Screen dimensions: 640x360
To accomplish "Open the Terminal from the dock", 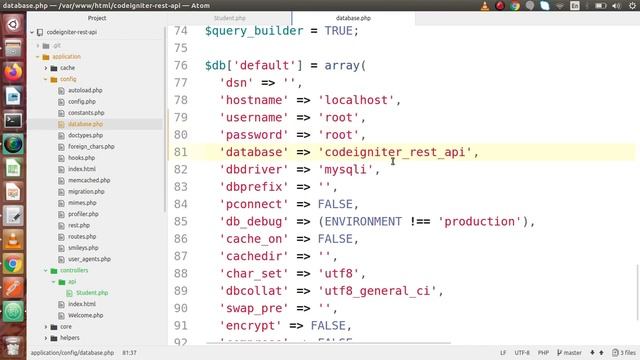I will [13, 120].
